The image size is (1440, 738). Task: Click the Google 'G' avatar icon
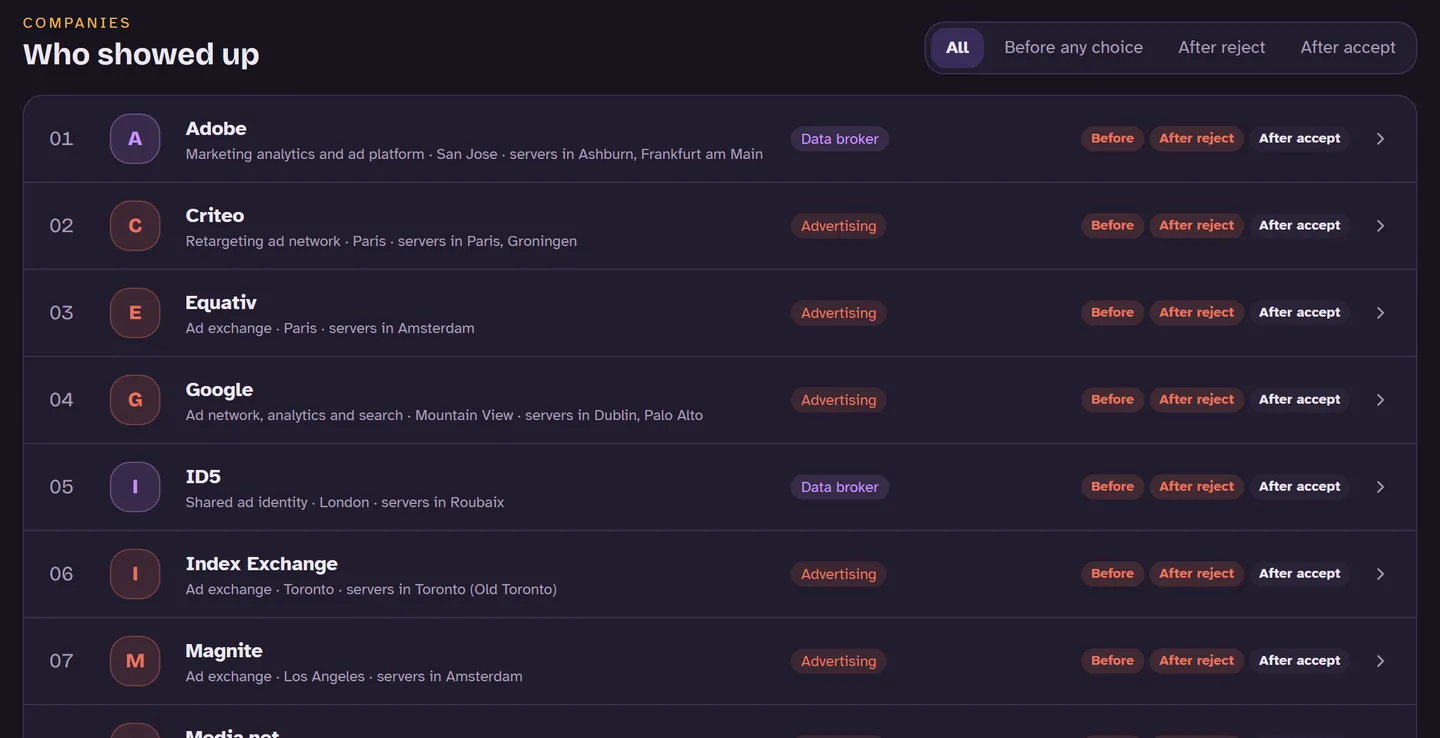pyautogui.click(x=135, y=400)
